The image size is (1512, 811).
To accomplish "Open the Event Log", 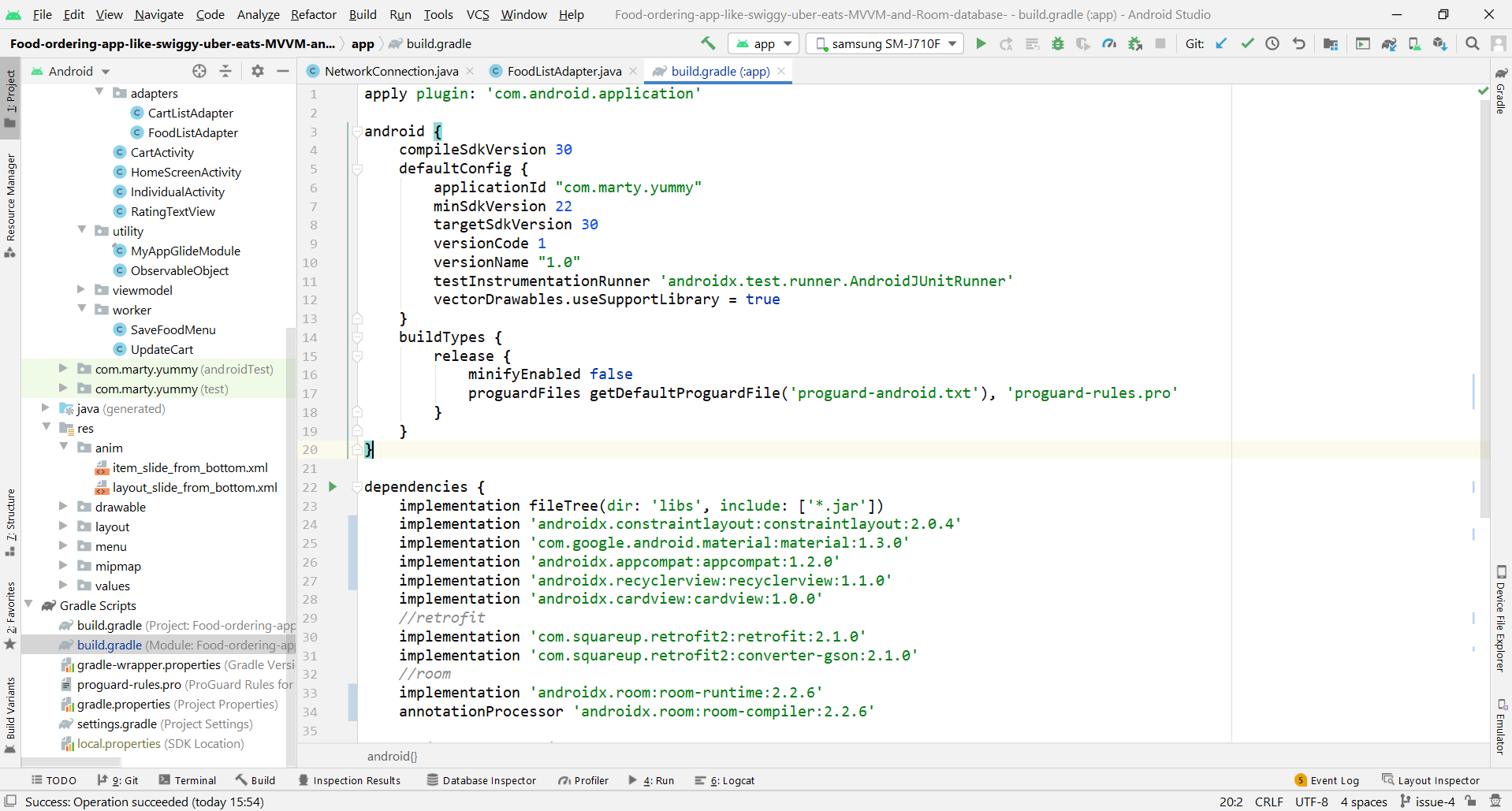I will [1328, 780].
